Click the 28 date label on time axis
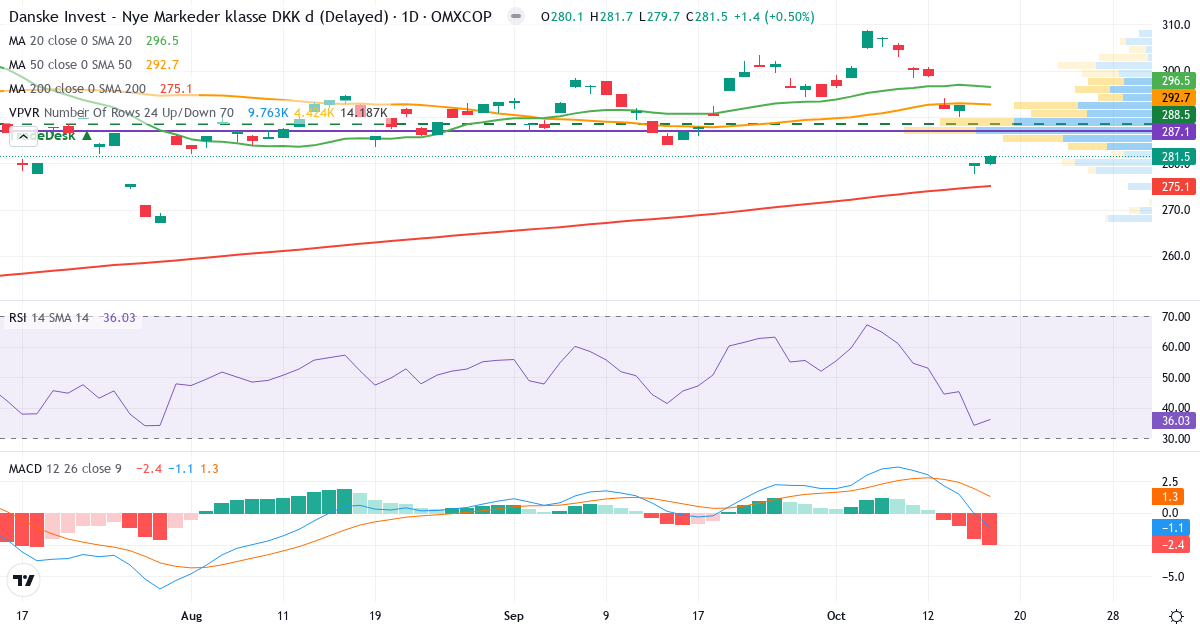Viewport: 1200px width, 630px height. 1114,615
